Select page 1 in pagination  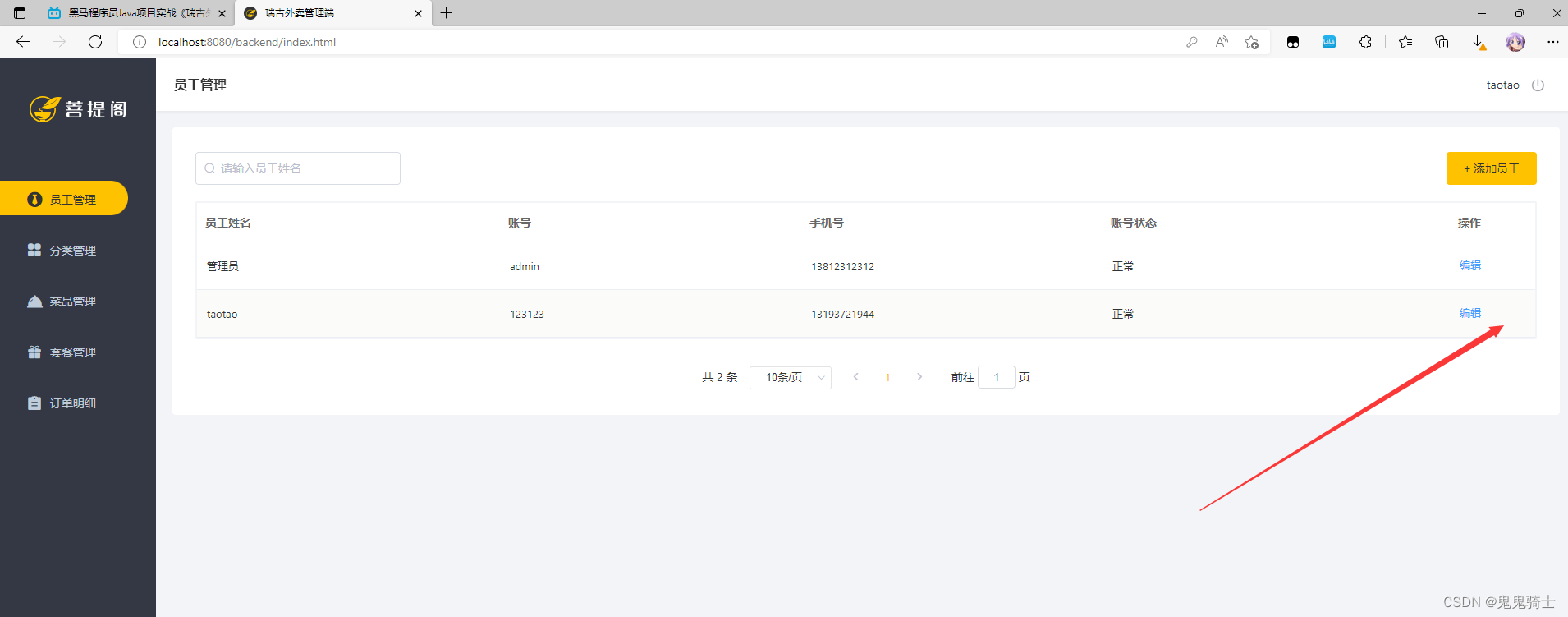coord(887,377)
